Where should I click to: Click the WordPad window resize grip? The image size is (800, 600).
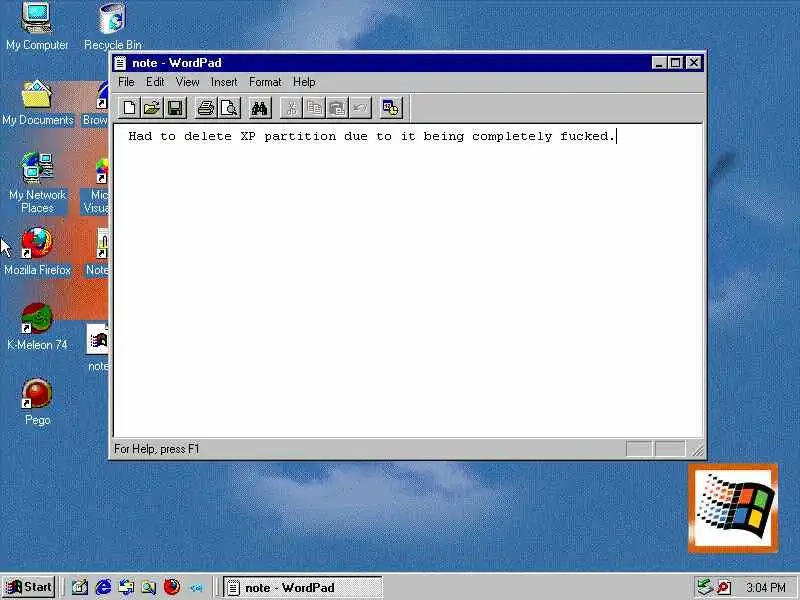[697, 450]
